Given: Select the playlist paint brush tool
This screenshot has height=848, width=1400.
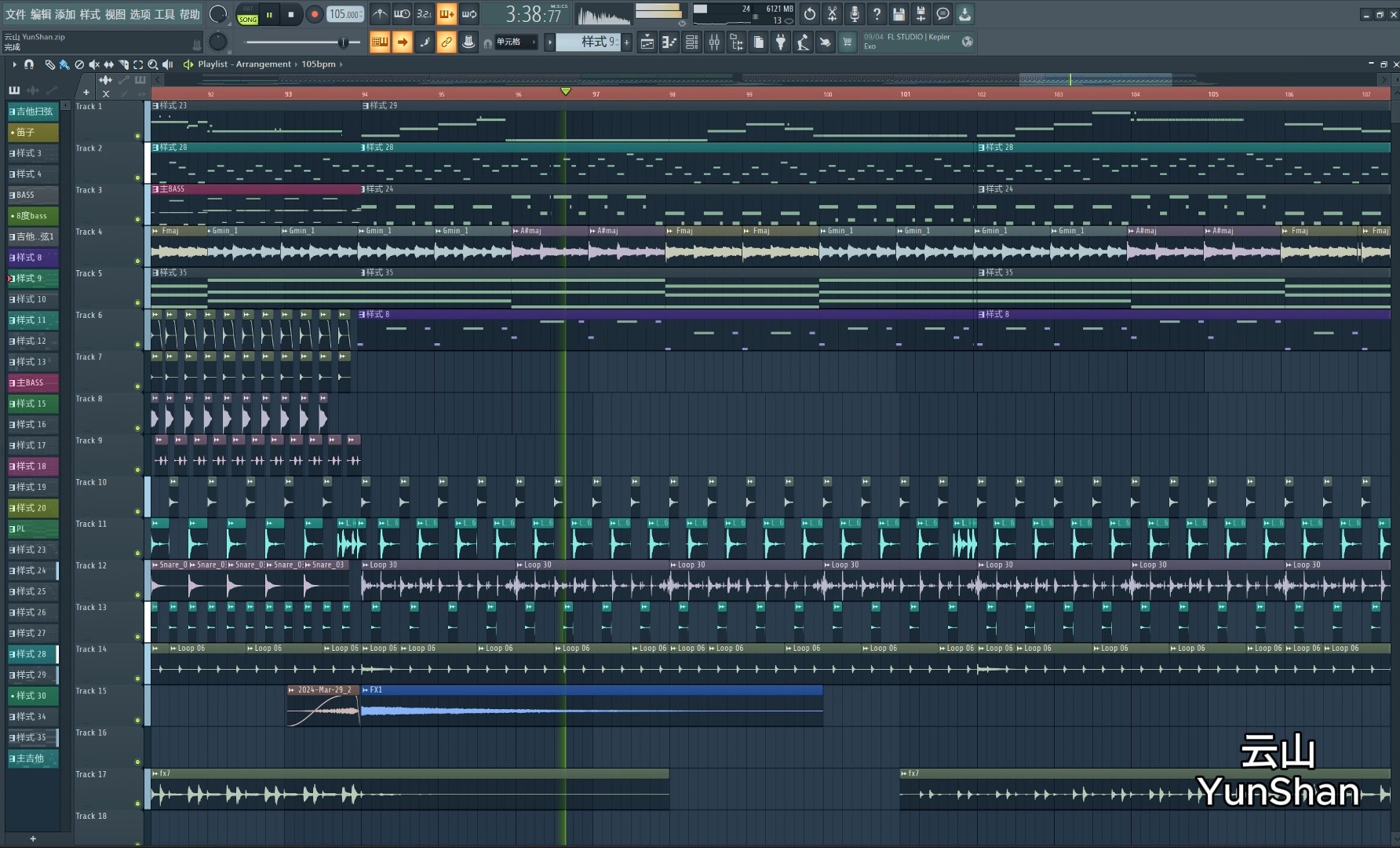Looking at the screenshot, I should (64, 64).
